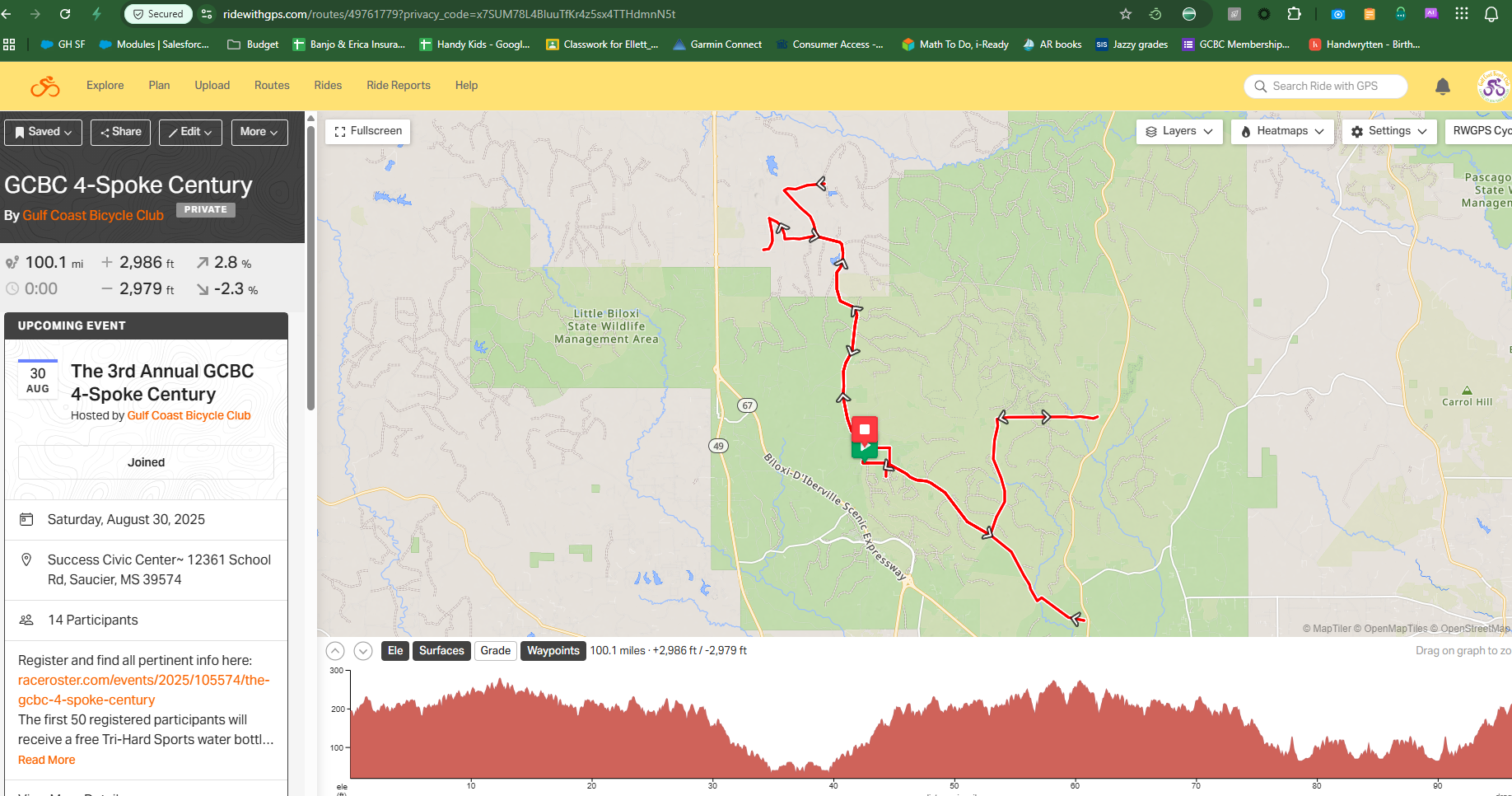Screen dimensions: 1512x796
Task: Open the Math To Do, i-Ready bookmark
Action: [x=955, y=44]
